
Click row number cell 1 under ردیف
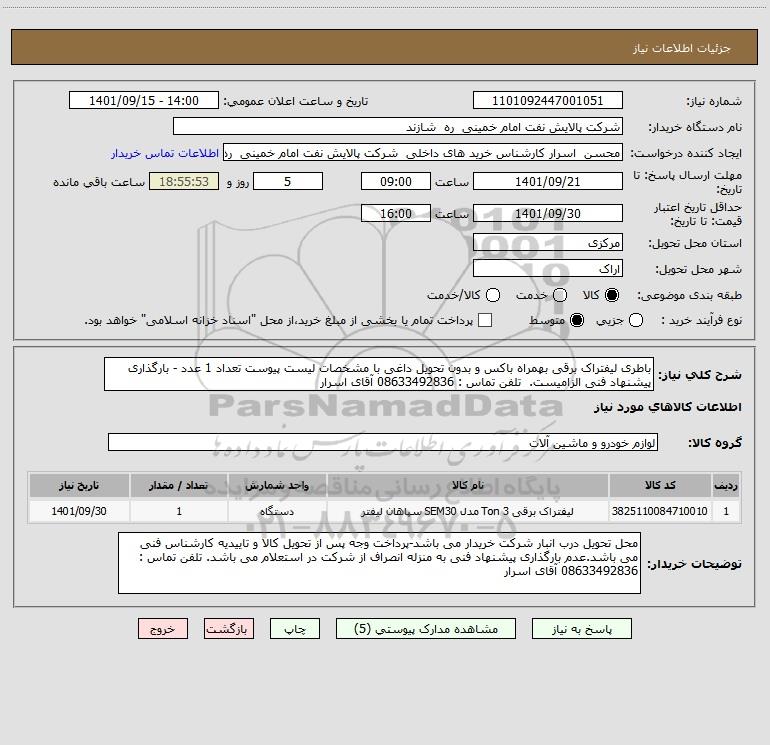[x=726, y=511]
